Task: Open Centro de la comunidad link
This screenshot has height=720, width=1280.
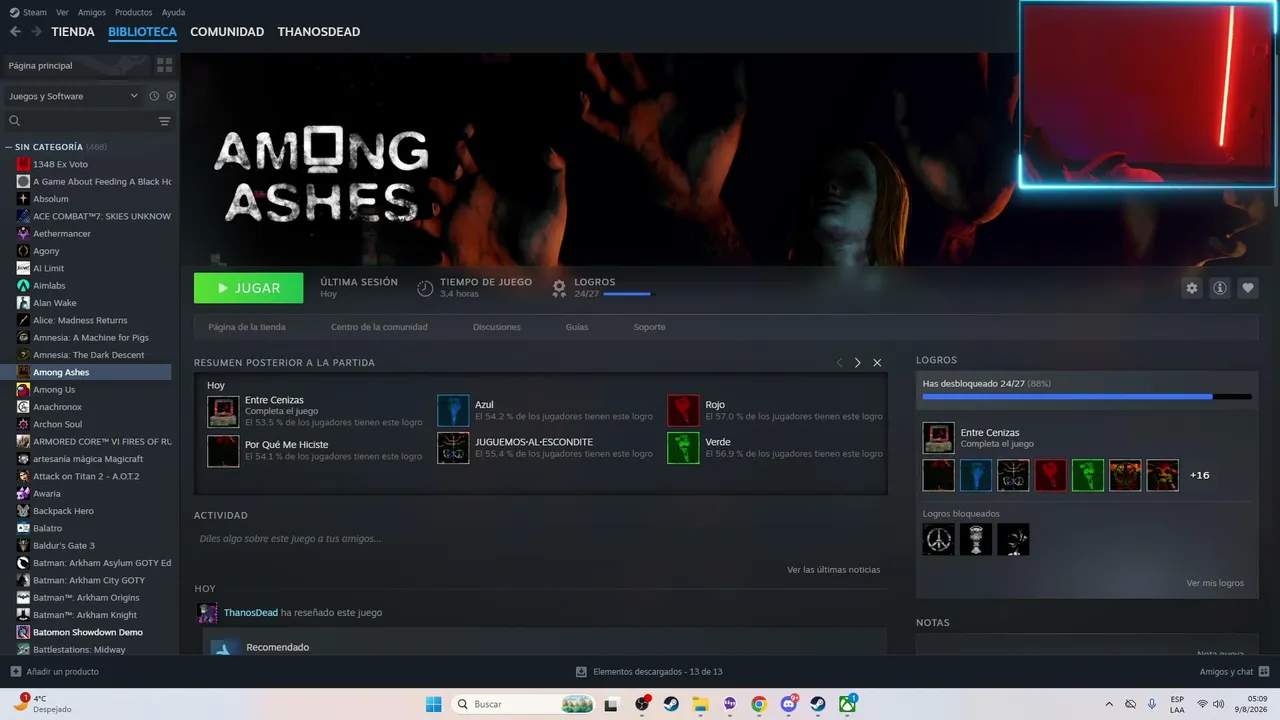Action: tap(379, 327)
